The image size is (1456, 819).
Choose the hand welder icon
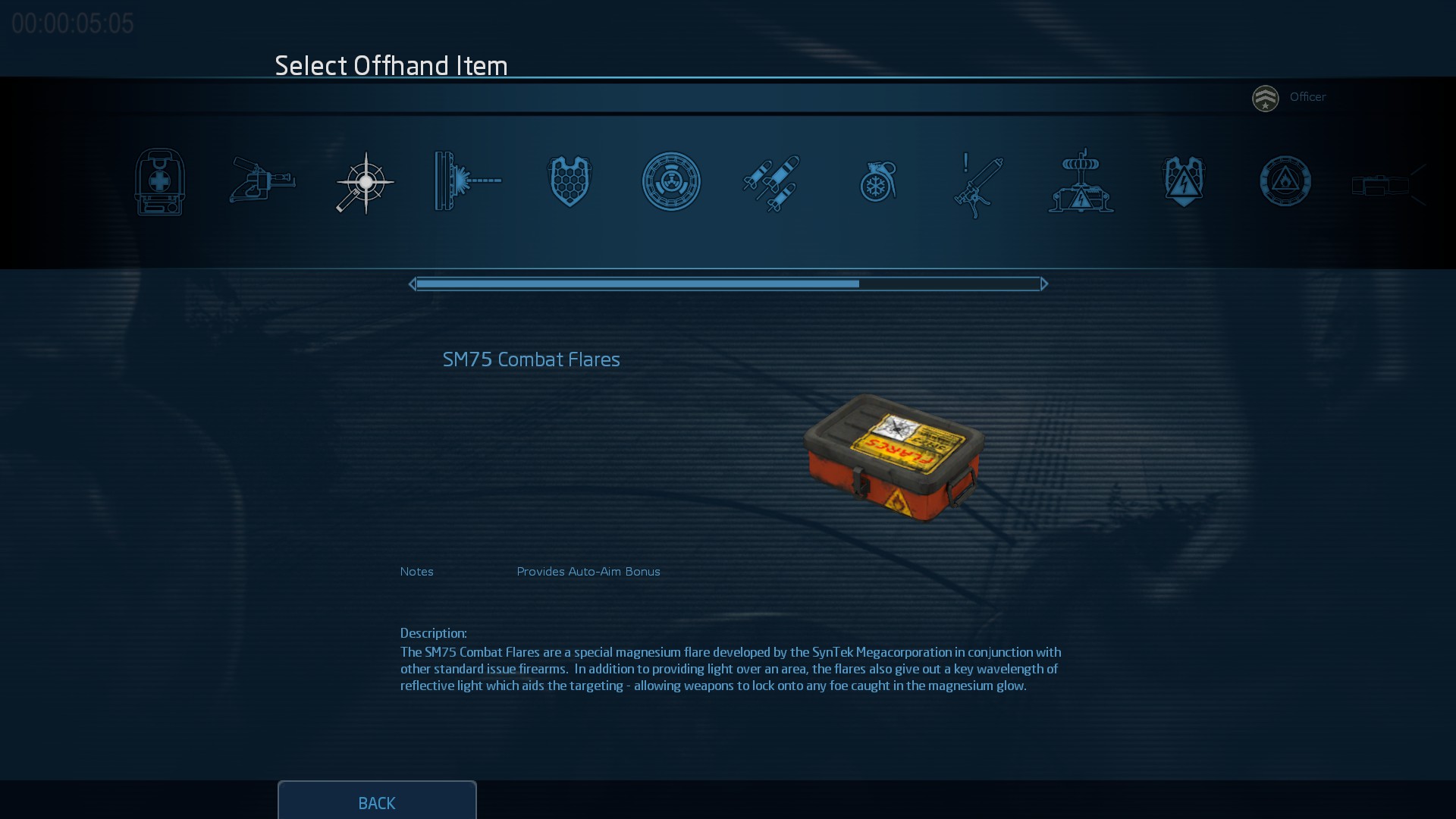[262, 180]
